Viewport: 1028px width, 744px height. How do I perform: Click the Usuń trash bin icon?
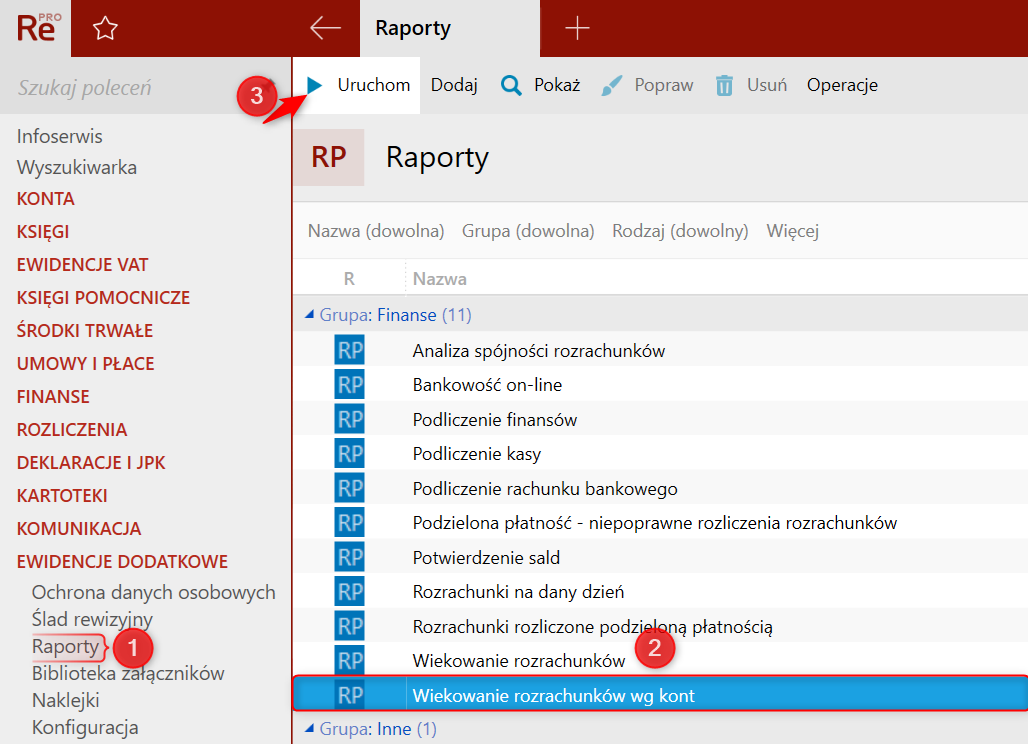724,85
